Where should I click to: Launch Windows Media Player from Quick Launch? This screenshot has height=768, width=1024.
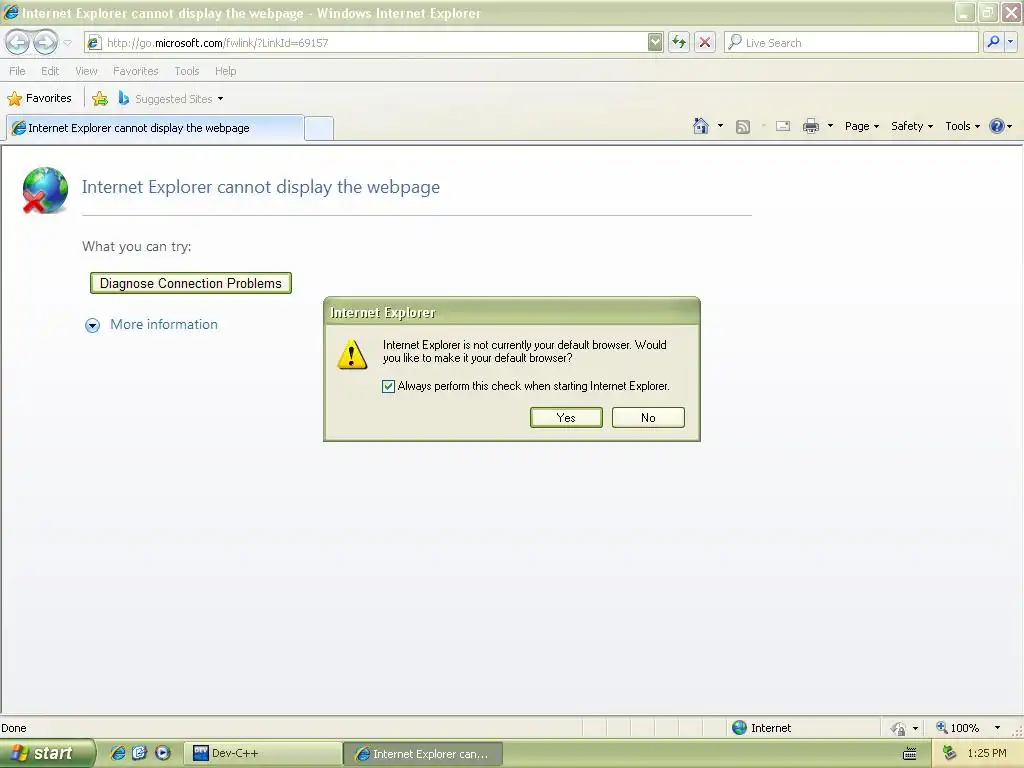[x=163, y=753]
